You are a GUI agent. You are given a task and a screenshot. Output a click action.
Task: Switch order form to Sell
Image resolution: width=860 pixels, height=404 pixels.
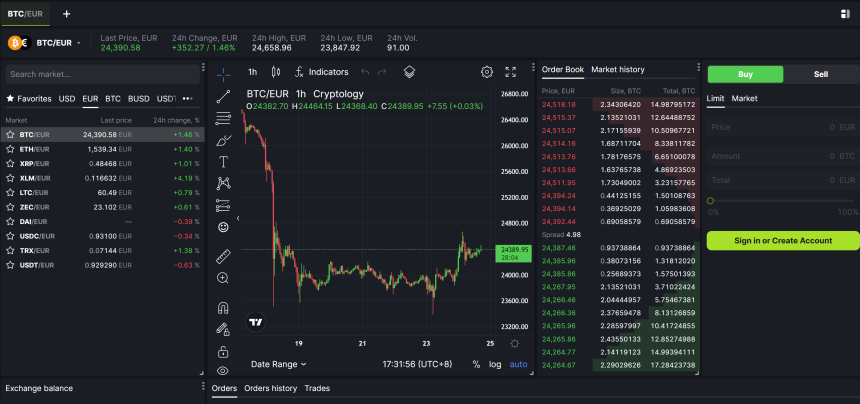point(821,74)
